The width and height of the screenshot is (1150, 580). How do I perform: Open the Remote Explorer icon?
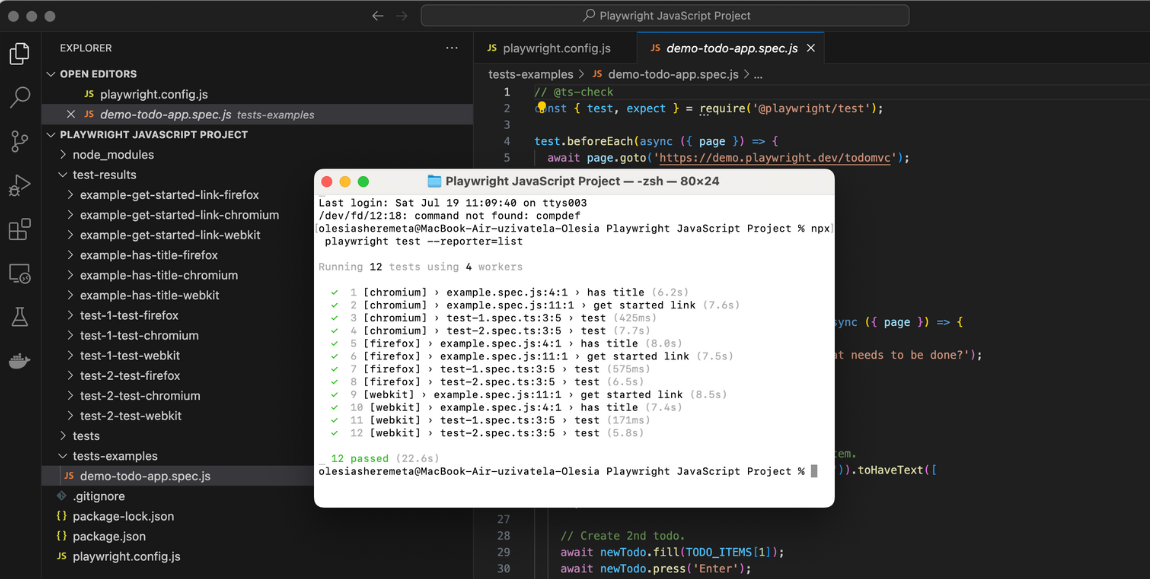coord(19,273)
